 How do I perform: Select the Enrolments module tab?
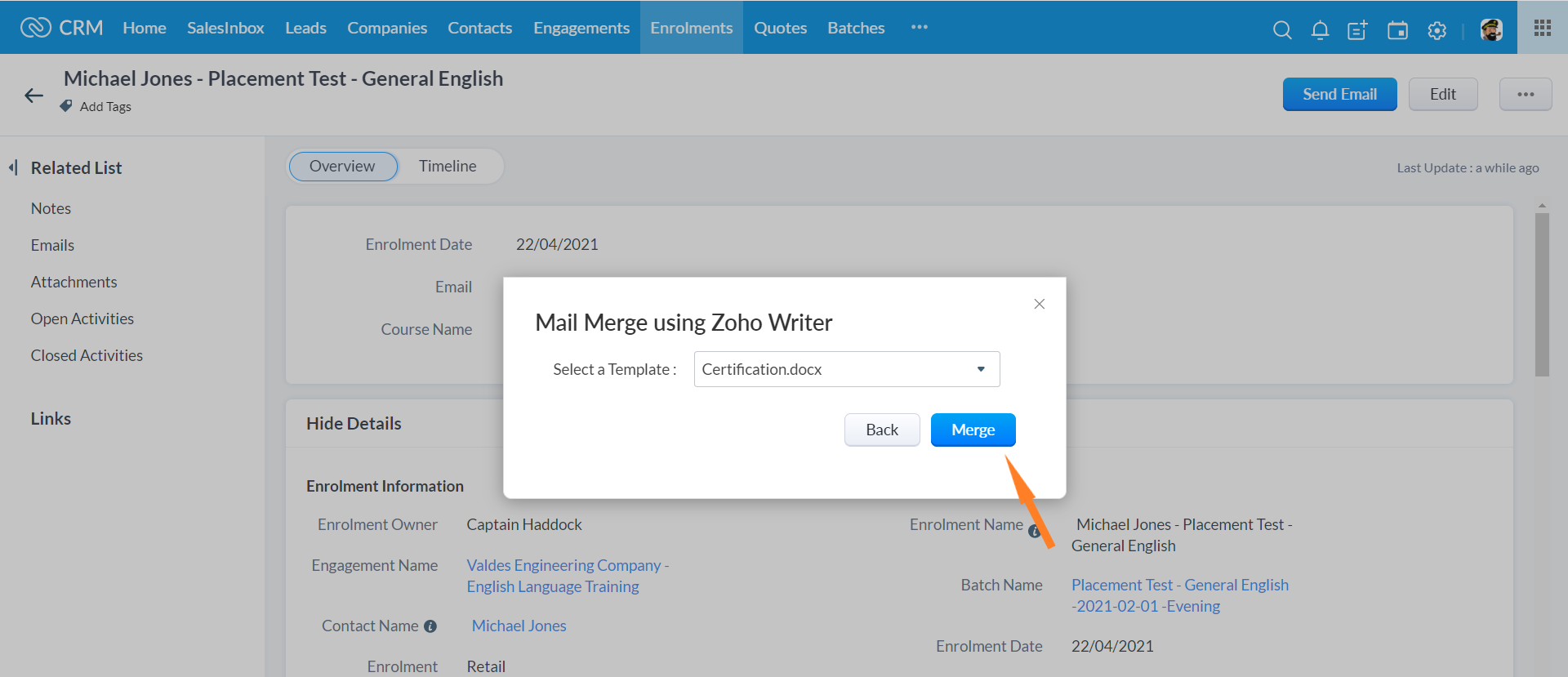point(692,28)
